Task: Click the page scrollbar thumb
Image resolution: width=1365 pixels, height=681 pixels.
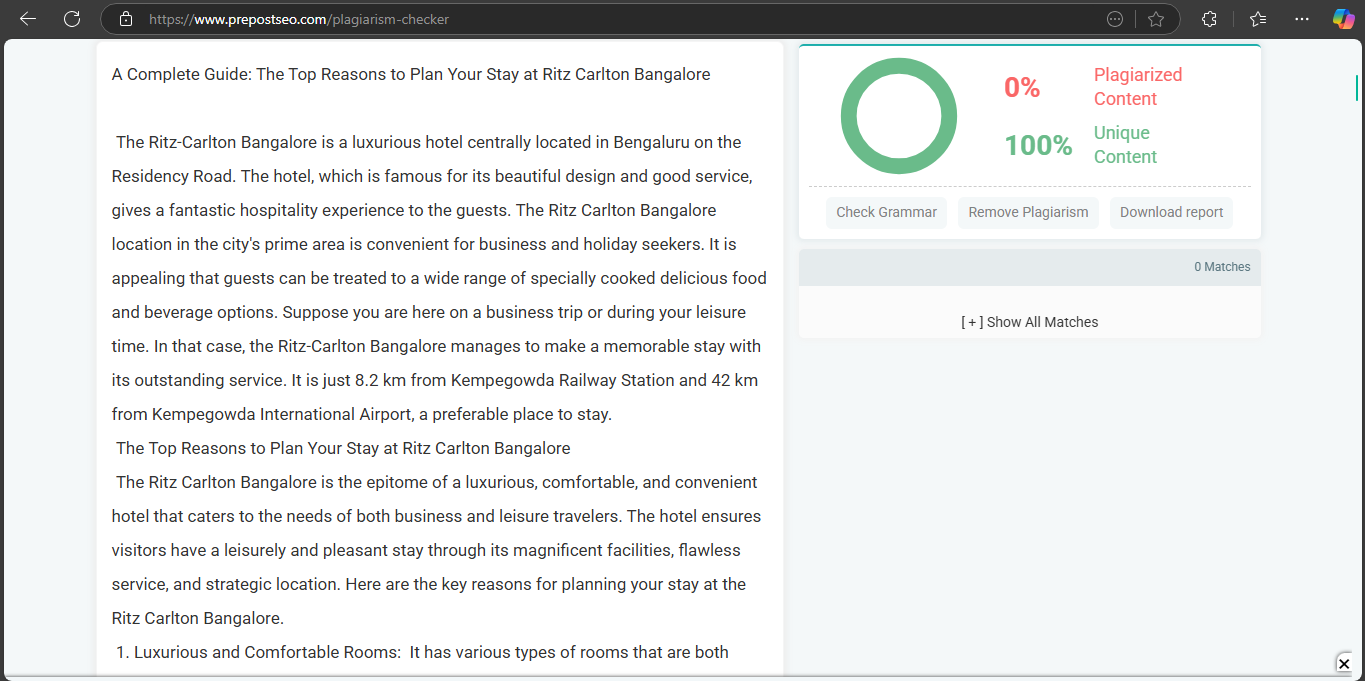Action: click(x=1357, y=87)
